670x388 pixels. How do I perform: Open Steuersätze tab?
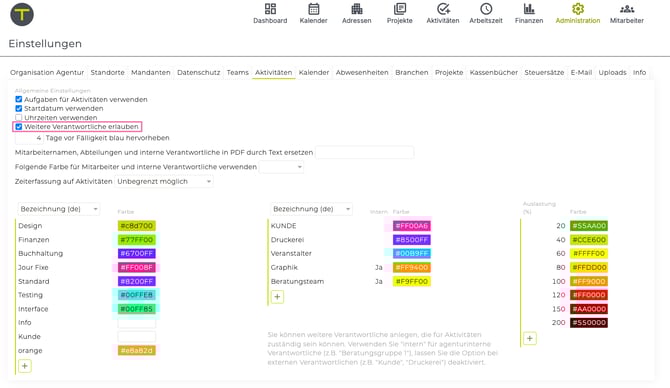coord(544,73)
